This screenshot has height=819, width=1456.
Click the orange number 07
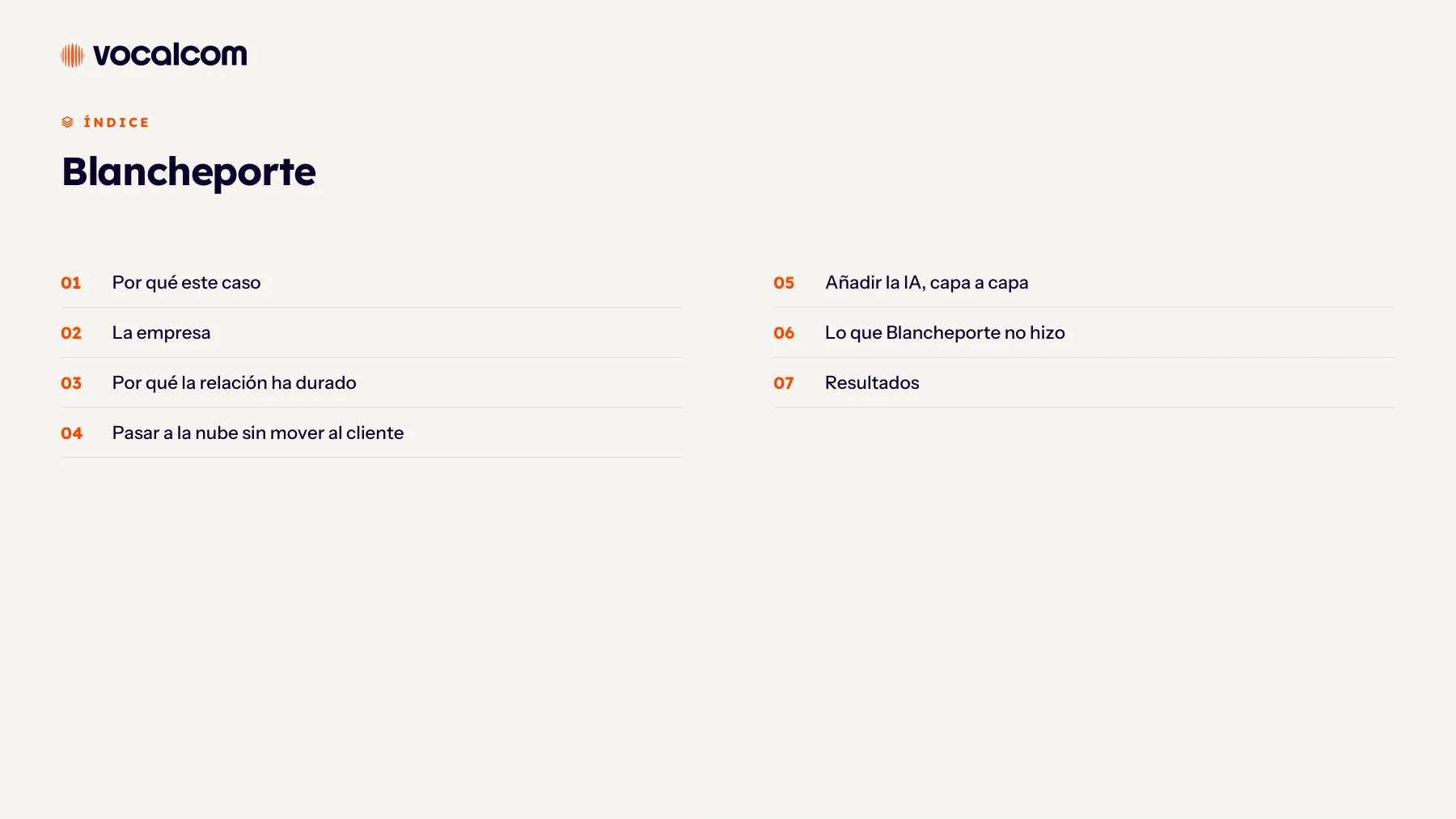tap(784, 383)
